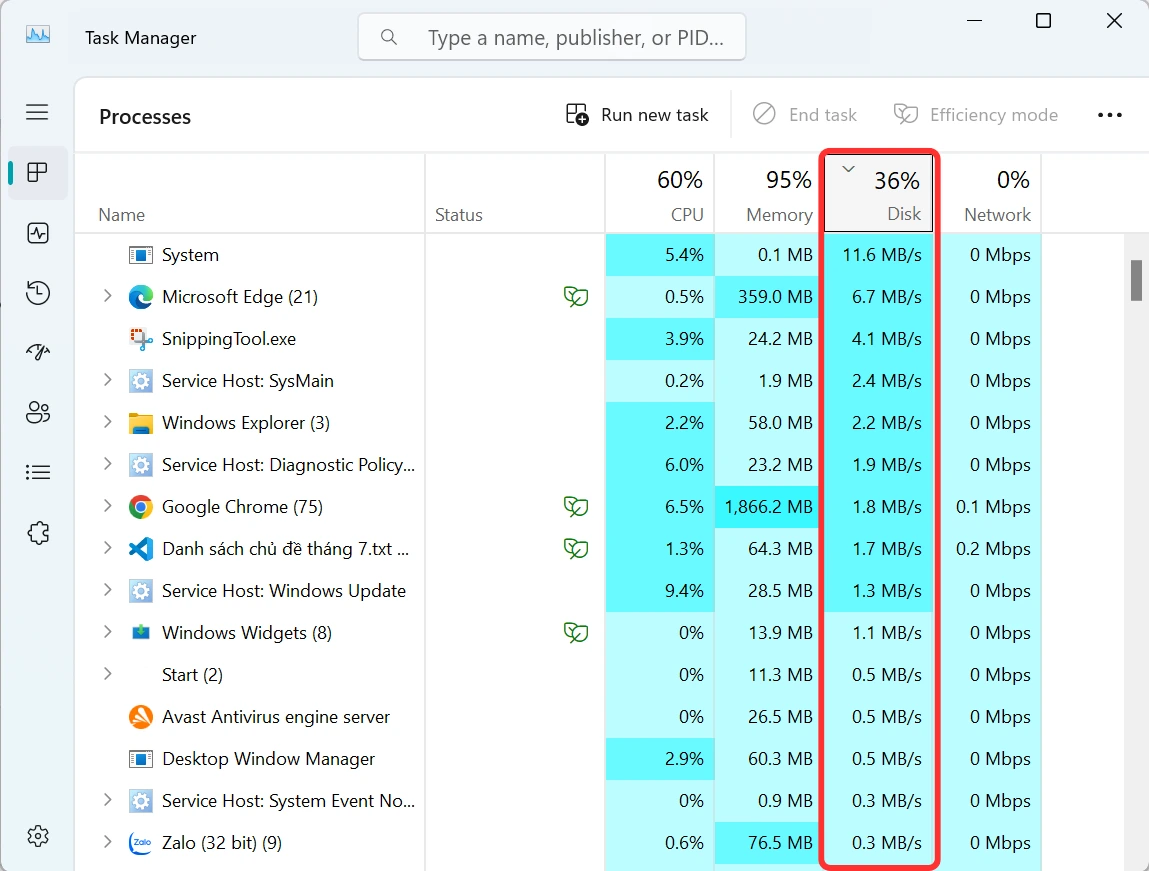Click Zalo's 76.5 MB memory value
Image resolution: width=1149 pixels, height=871 pixels.
tap(780, 842)
